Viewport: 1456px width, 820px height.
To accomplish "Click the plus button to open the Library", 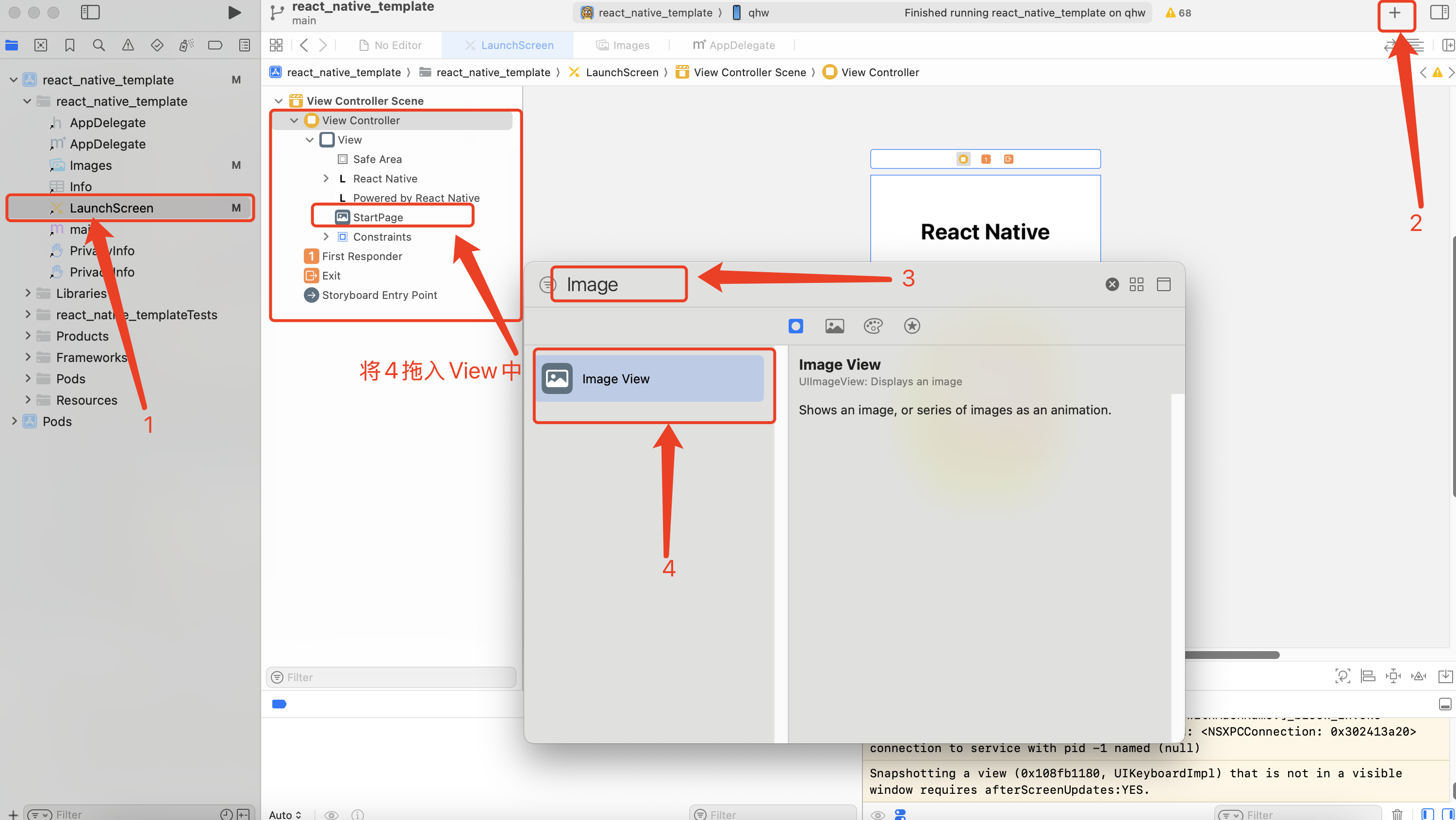I will click(x=1394, y=13).
